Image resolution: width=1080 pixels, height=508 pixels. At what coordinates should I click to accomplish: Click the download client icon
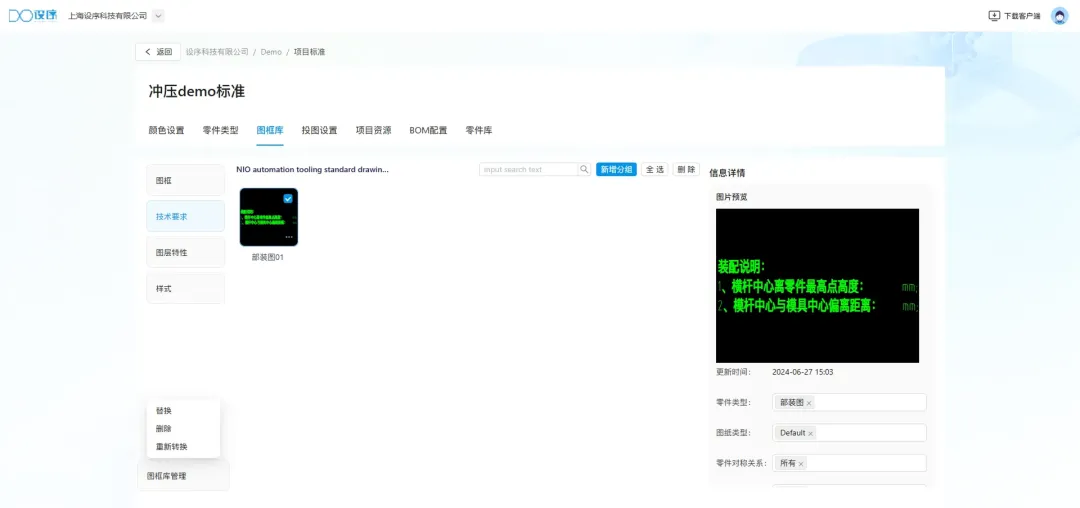994,16
